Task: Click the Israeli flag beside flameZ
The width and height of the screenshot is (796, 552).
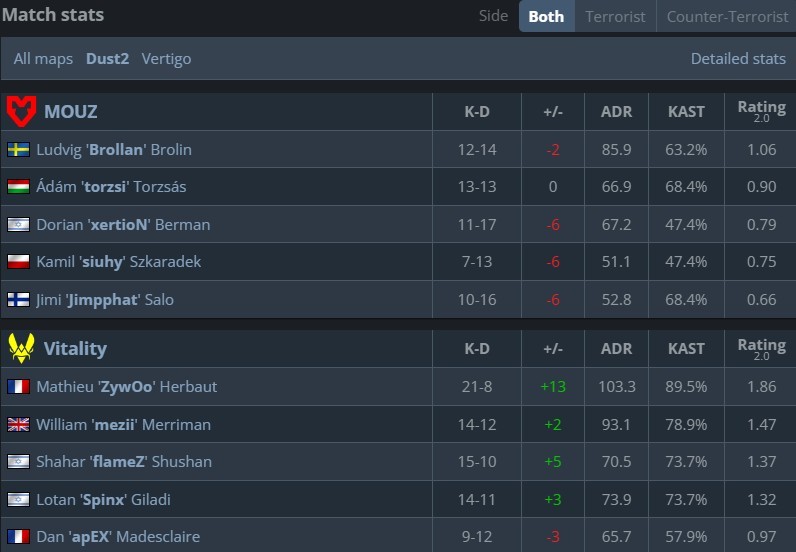Action: (18, 462)
